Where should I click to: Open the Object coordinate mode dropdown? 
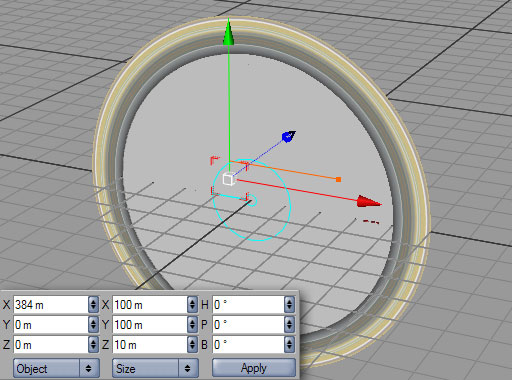click(56, 368)
